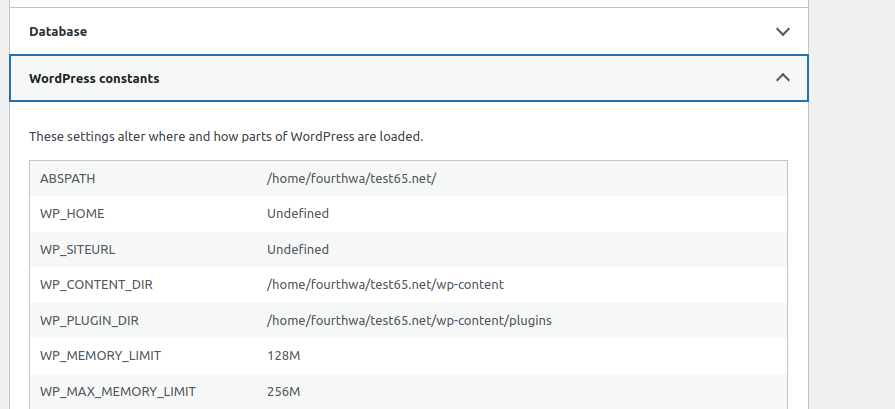Select the ABSPATH constant name

coord(68,178)
